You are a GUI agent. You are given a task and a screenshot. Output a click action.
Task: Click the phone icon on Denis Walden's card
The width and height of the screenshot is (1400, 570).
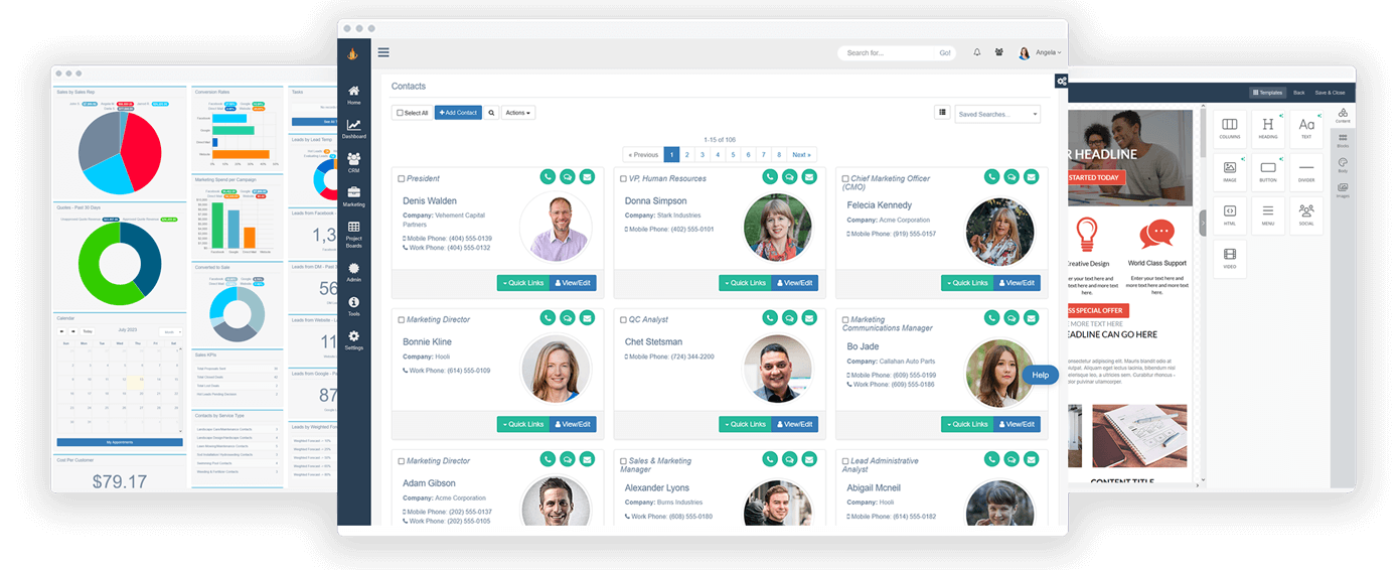[547, 177]
